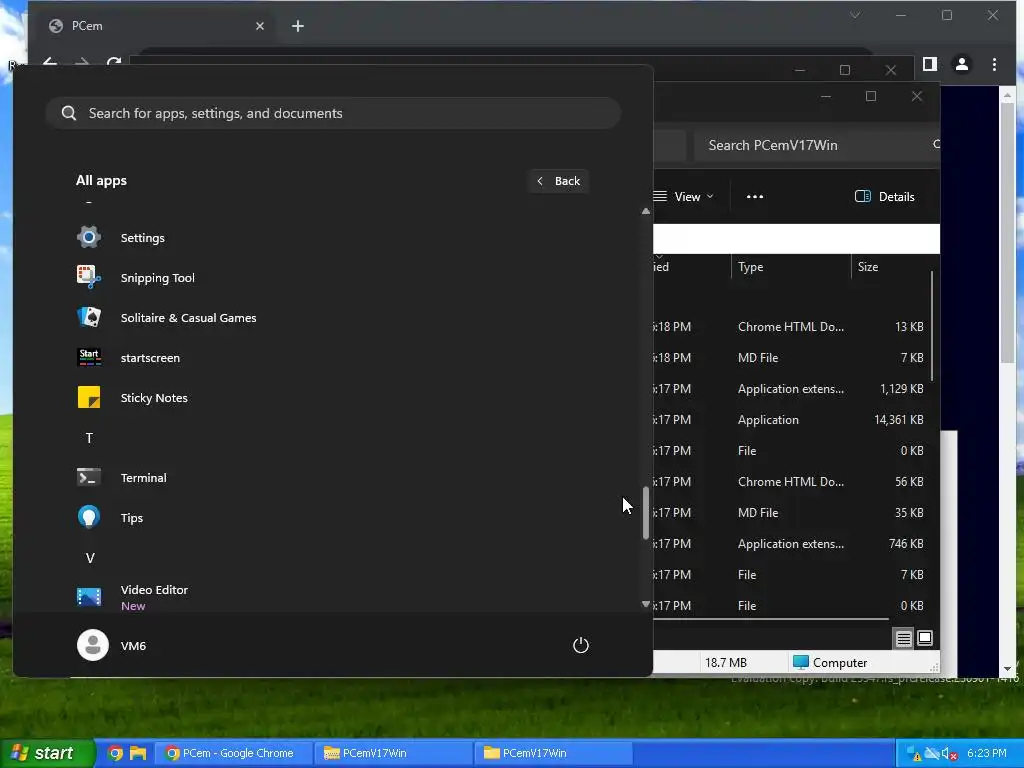Click the volume muted tray icon
The height and width of the screenshot is (768, 1024).
[949, 754]
